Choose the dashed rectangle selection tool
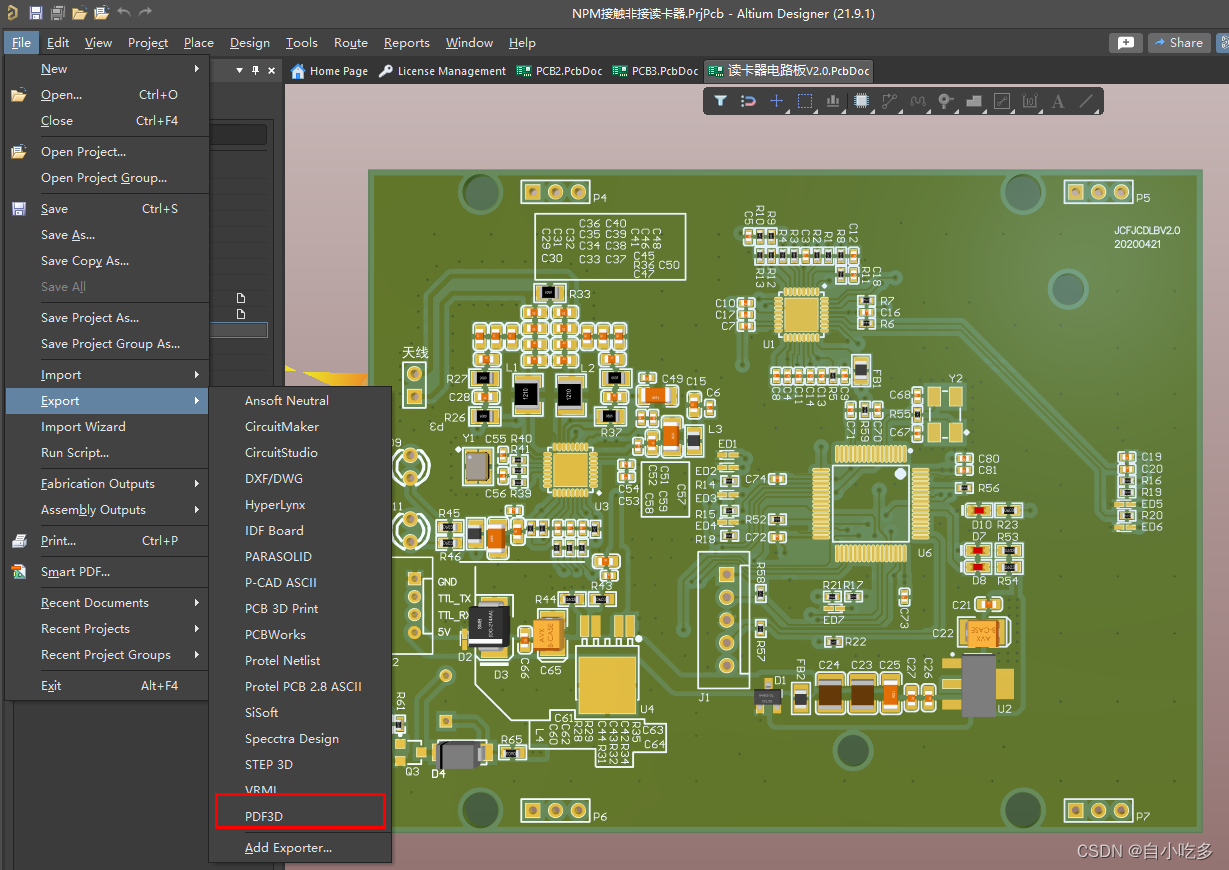Image resolution: width=1229 pixels, height=870 pixels. (x=805, y=101)
